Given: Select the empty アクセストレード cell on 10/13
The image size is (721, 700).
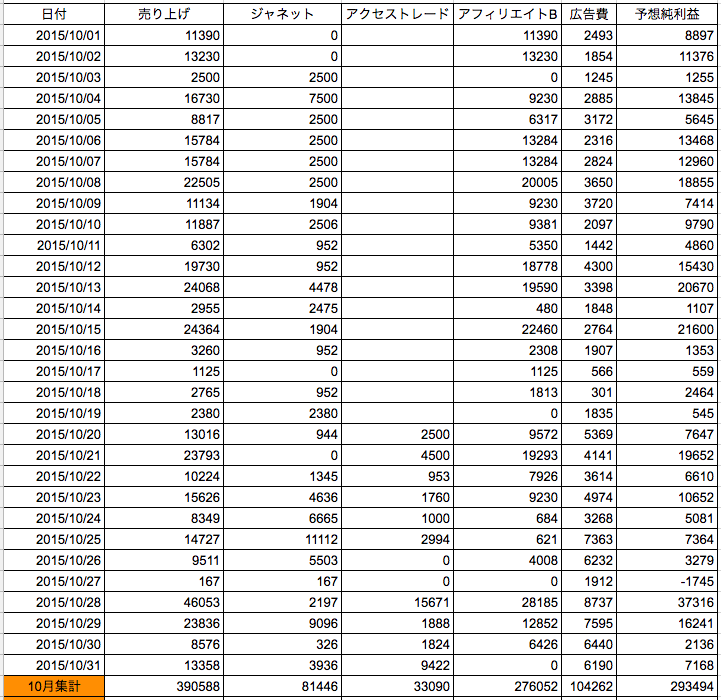Looking at the screenshot, I should pyautogui.click(x=397, y=287).
